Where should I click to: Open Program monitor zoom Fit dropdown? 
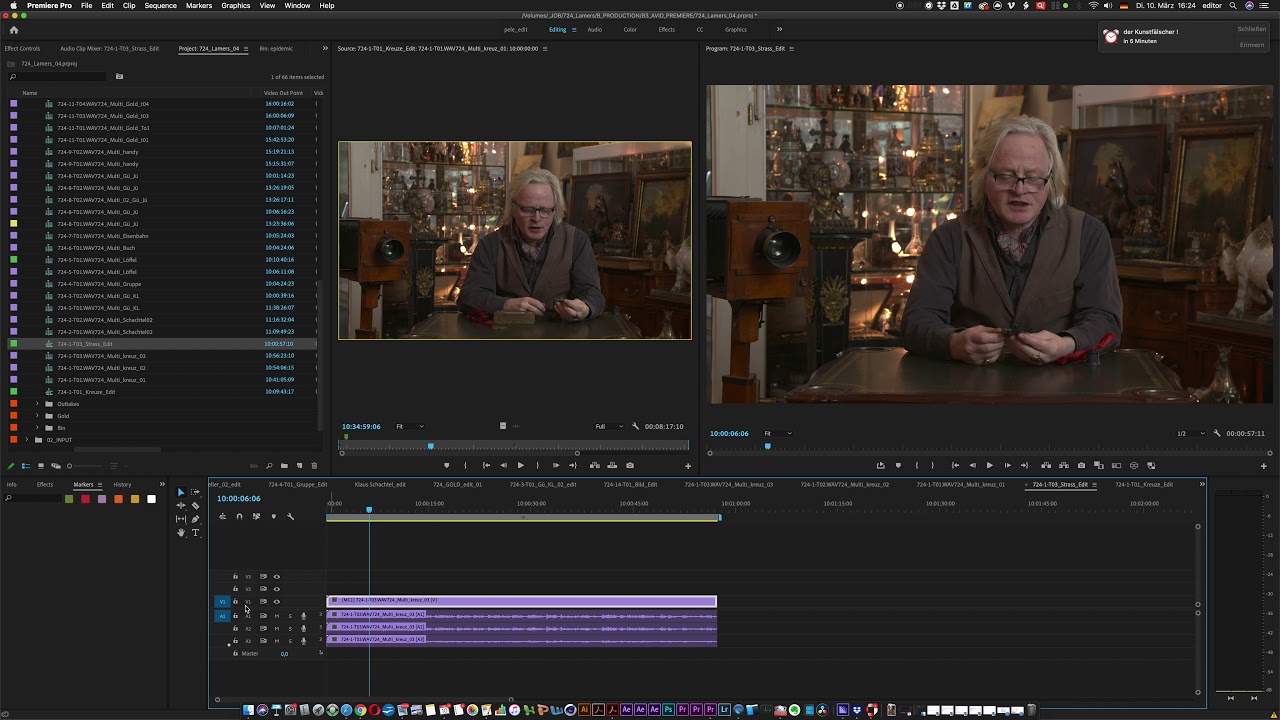[x=777, y=434]
